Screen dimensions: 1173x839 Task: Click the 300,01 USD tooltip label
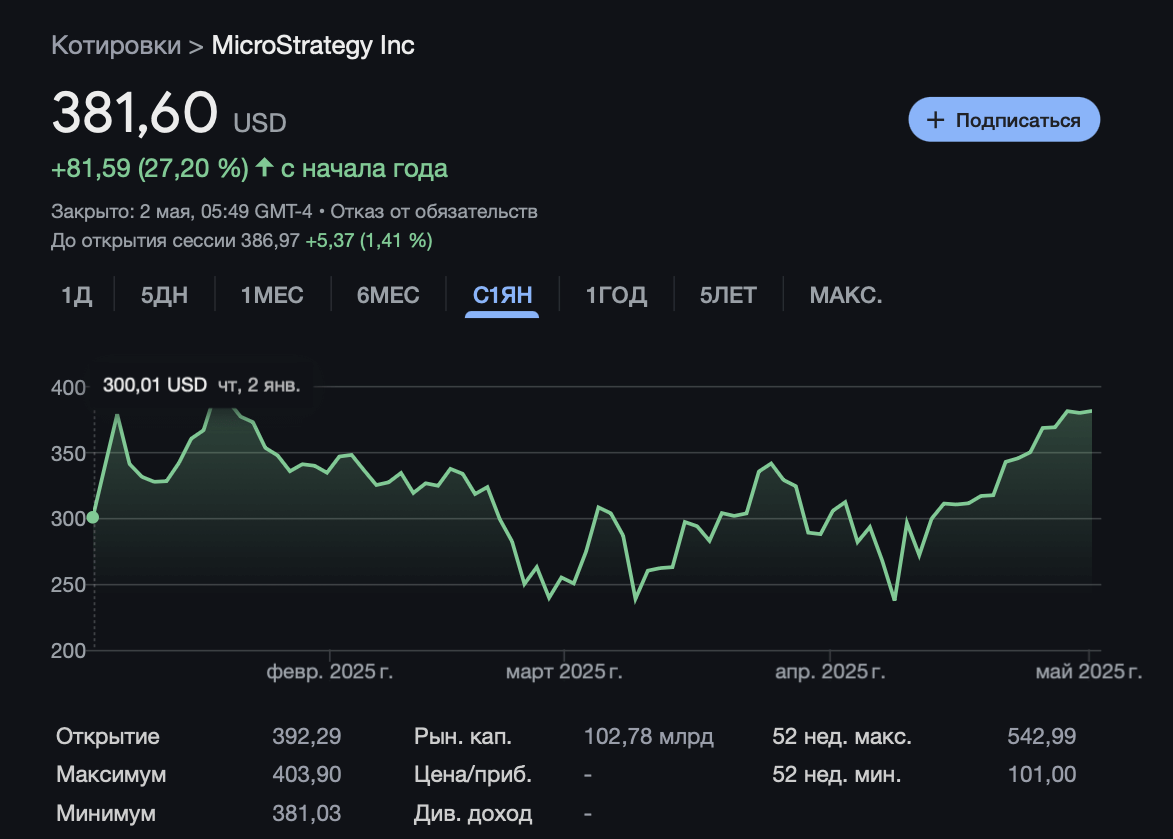155,385
